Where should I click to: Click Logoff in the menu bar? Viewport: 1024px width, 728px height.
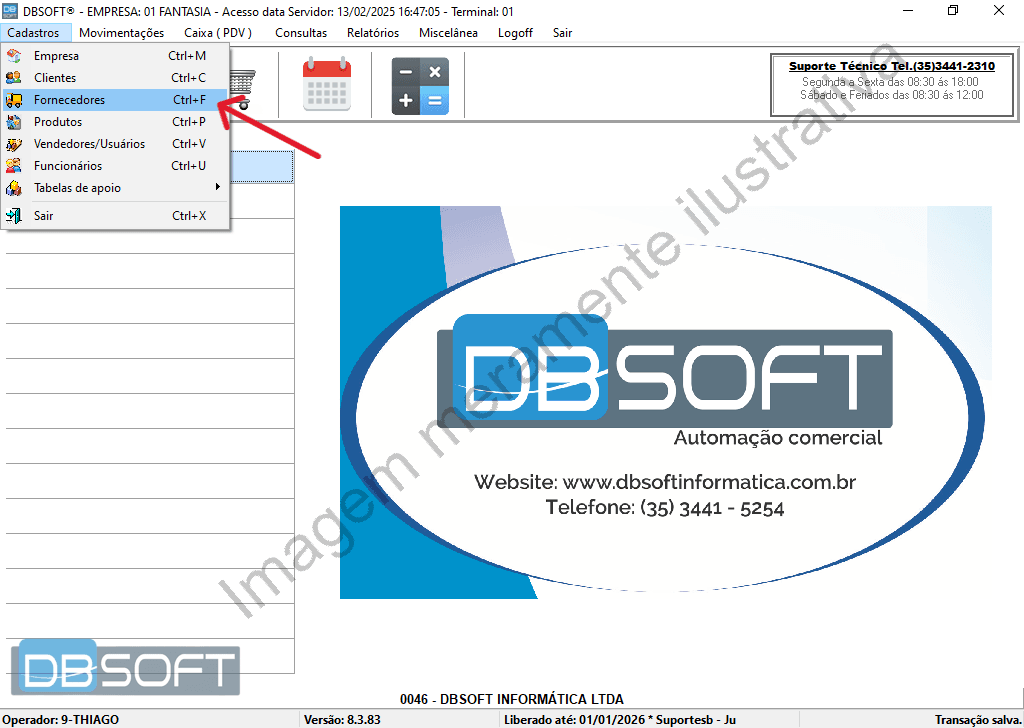pyautogui.click(x=515, y=33)
